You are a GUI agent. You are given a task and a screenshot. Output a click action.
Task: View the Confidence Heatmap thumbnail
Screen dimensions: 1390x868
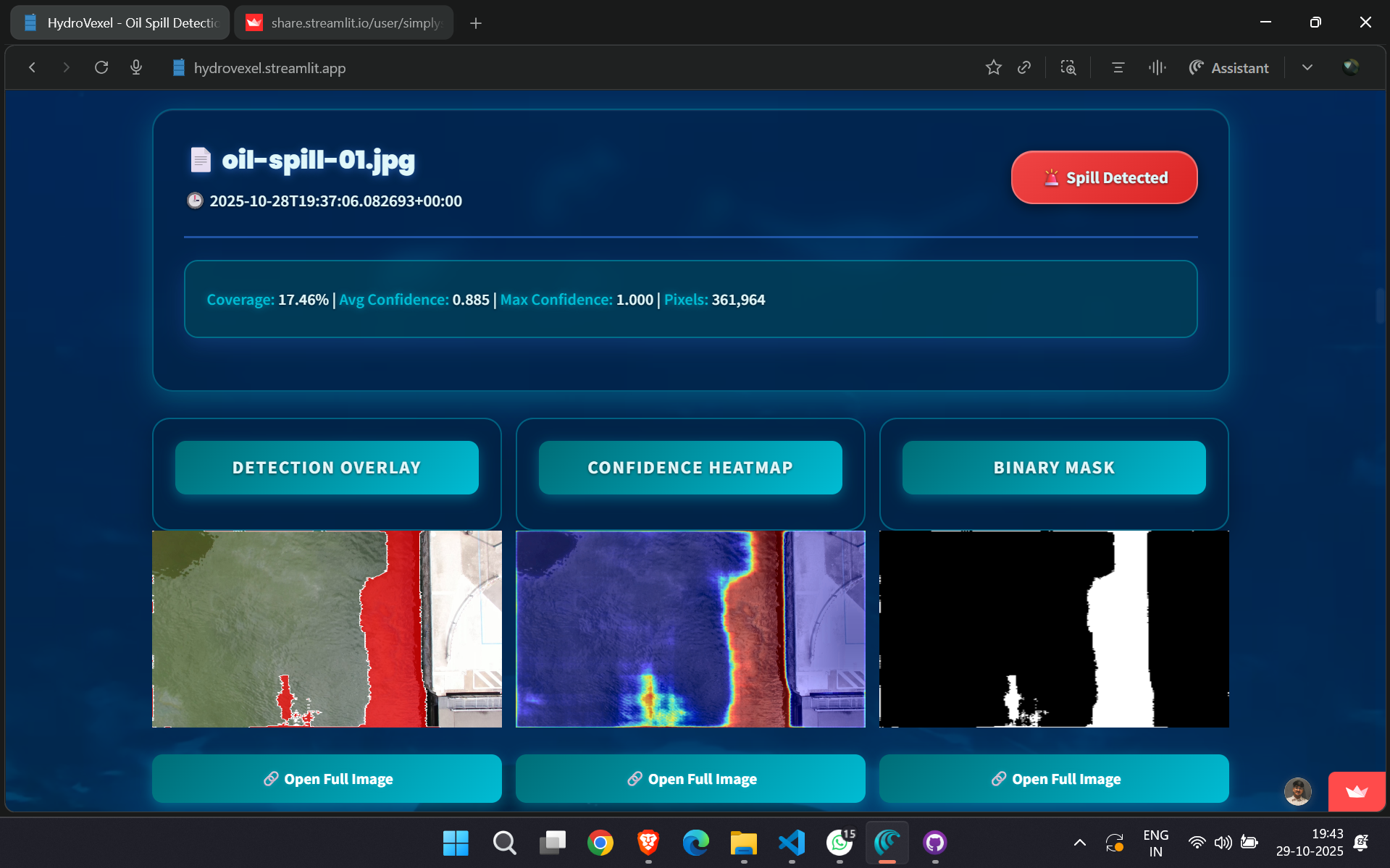690,629
